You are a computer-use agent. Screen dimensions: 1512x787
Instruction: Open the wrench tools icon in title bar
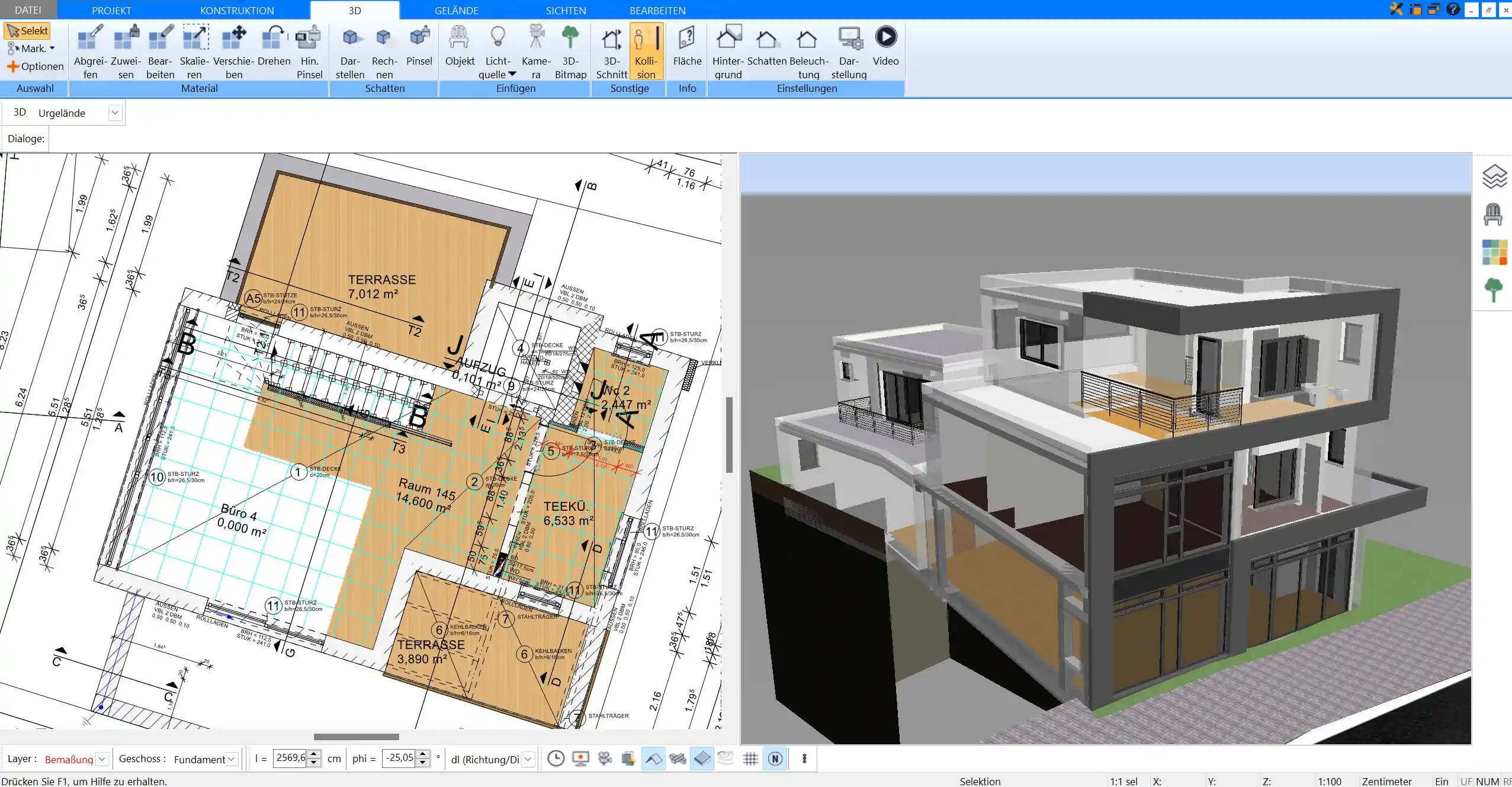(1396, 9)
